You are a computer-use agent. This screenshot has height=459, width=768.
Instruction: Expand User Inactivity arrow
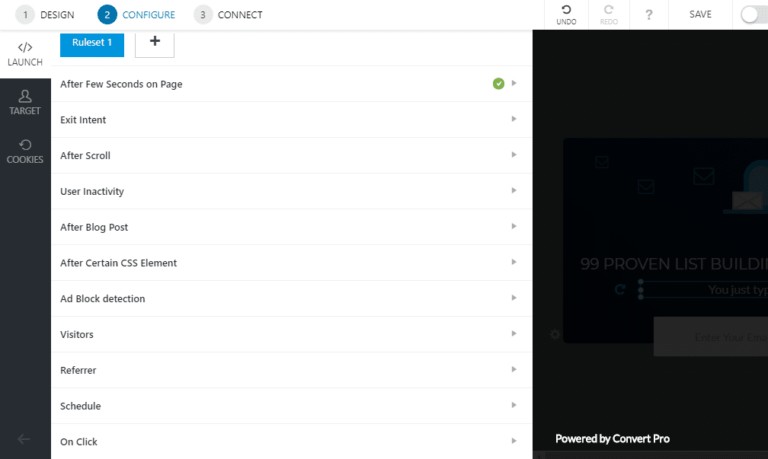514,191
